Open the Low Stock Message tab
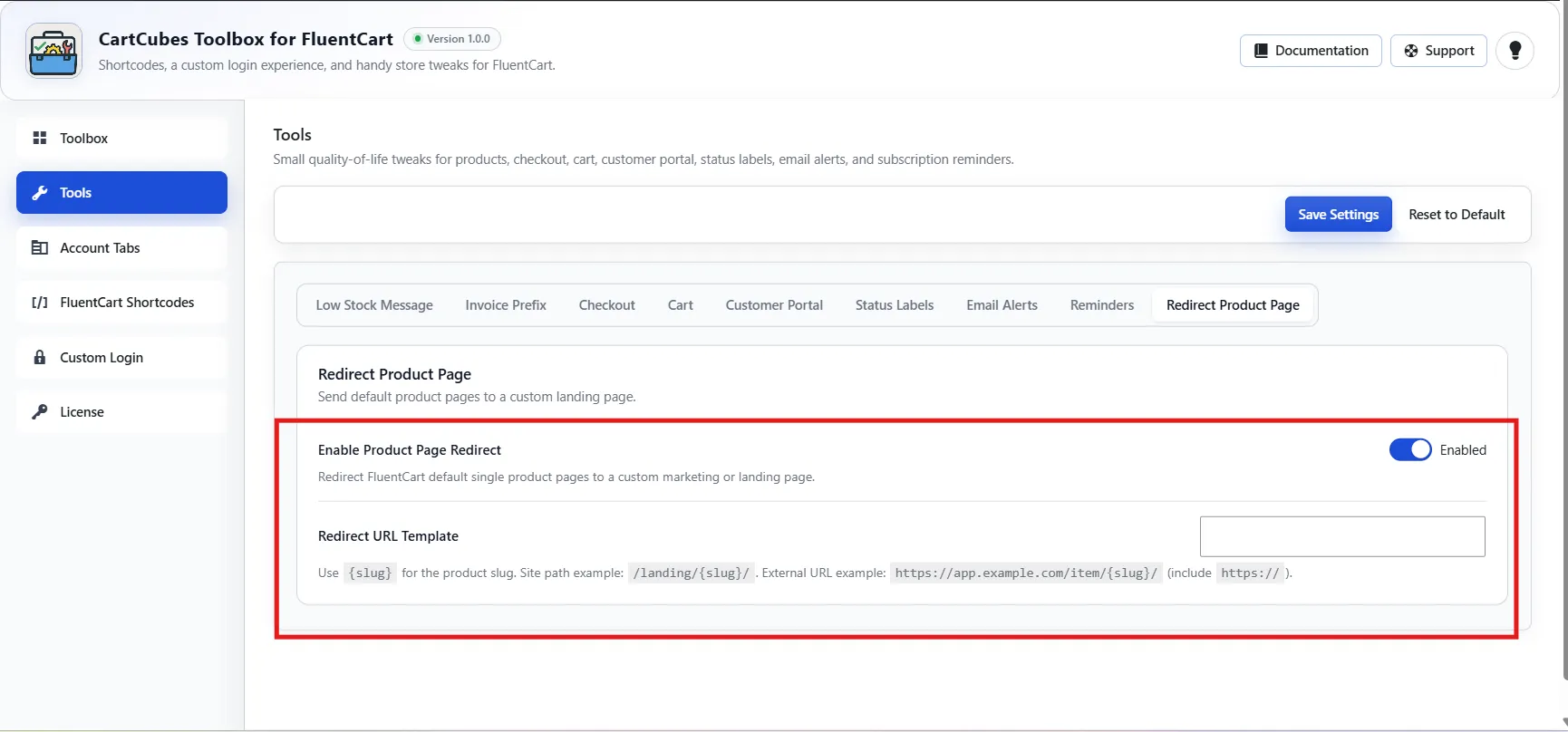The height and width of the screenshot is (732, 1568). (x=374, y=305)
